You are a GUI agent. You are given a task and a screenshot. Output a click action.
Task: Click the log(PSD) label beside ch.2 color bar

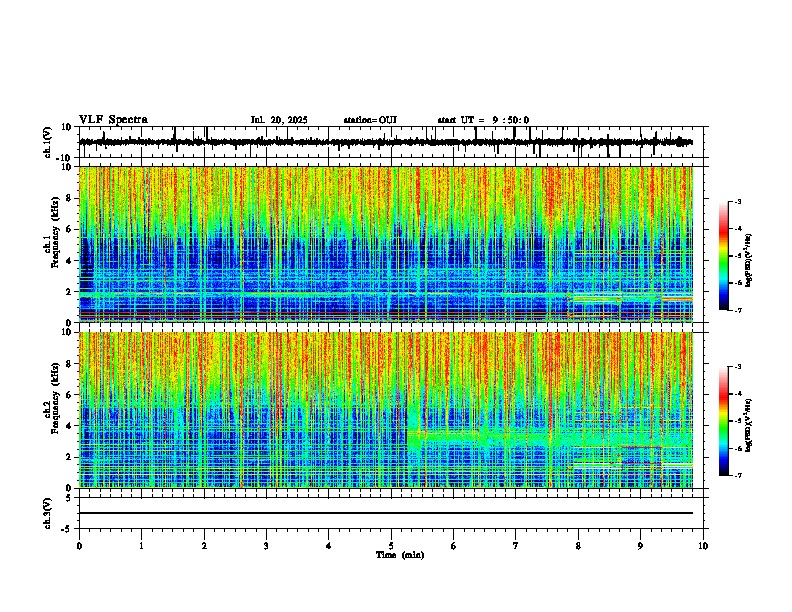click(749, 426)
